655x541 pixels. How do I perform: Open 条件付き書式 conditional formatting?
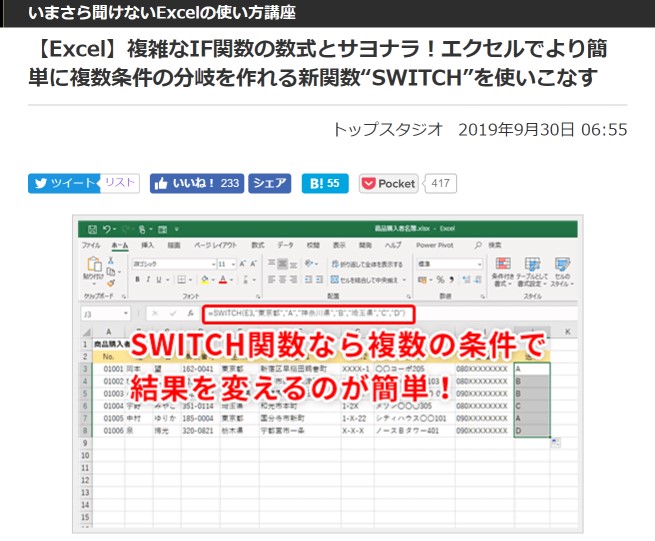(503, 272)
